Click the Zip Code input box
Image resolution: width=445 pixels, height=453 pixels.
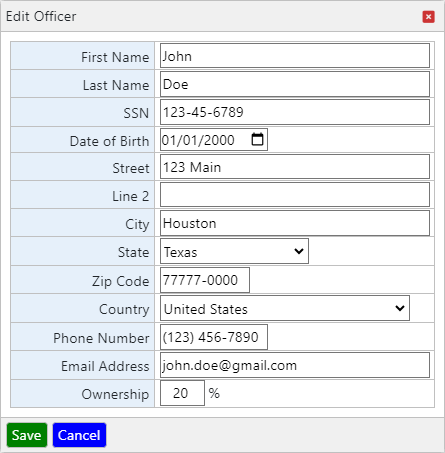[205, 280]
